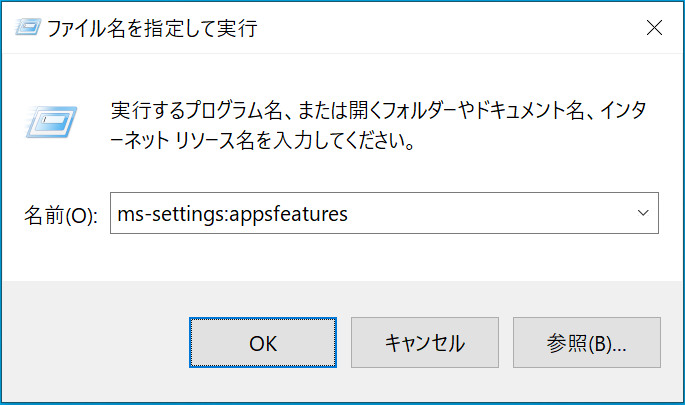Image resolution: width=685 pixels, height=405 pixels.
Task: Confirm the command with the OK button
Action: [263, 343]
